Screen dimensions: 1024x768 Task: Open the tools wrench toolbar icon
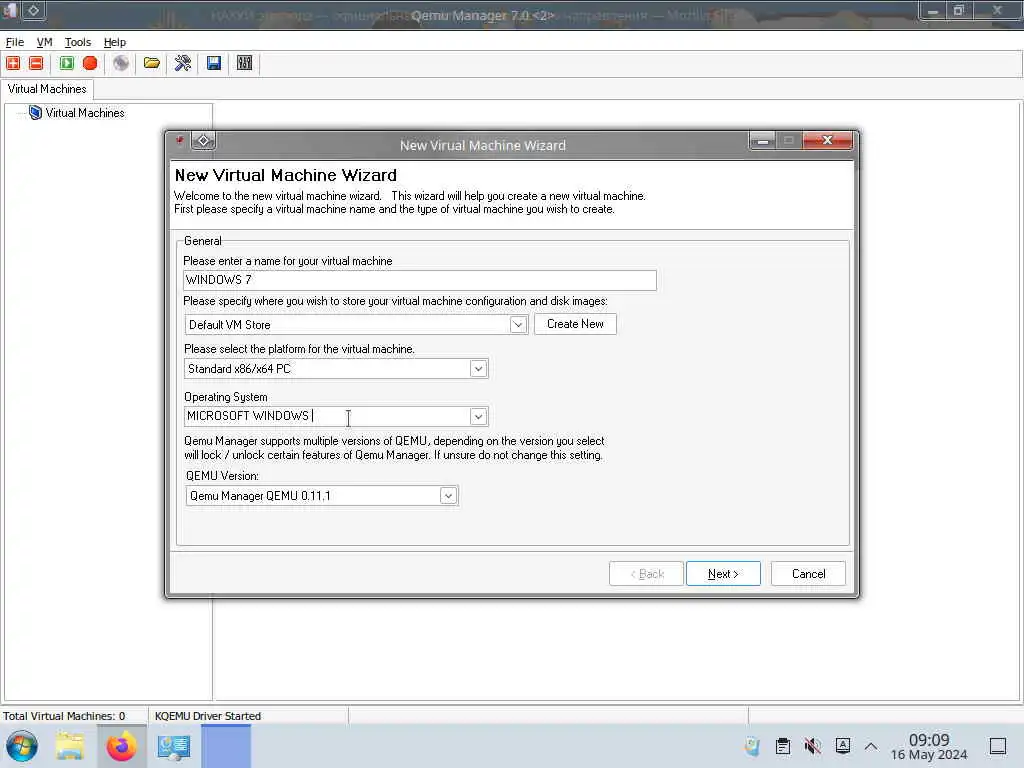183,63
